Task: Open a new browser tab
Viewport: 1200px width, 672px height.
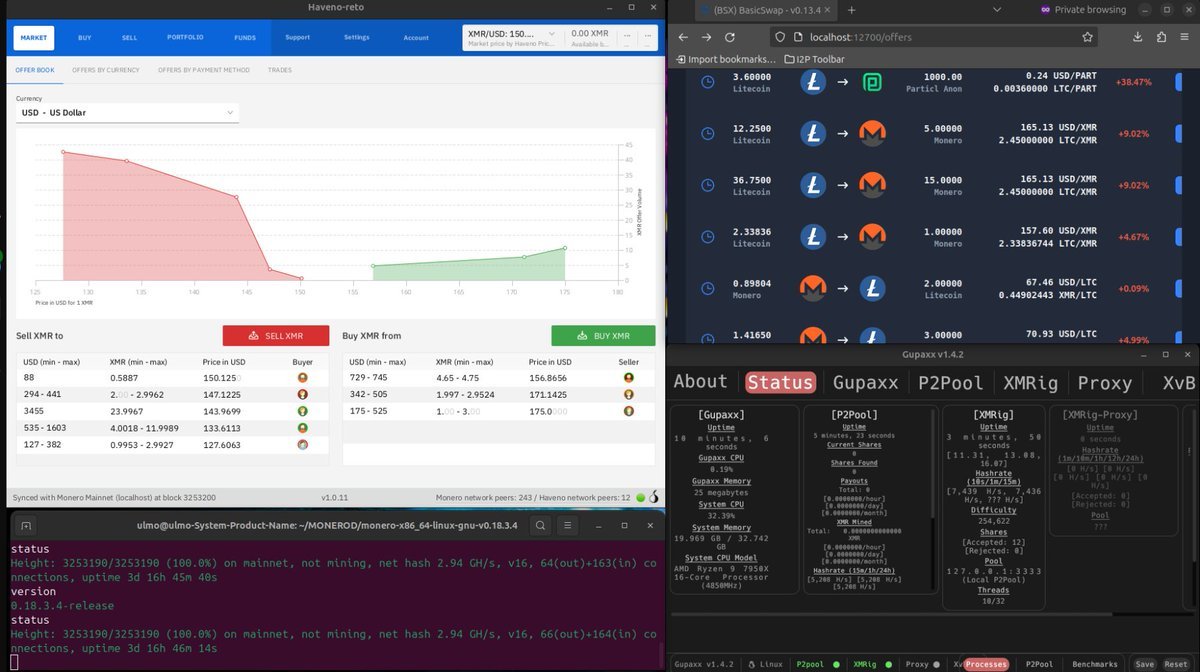Action: pyautogui.click(x=852, y=10)
